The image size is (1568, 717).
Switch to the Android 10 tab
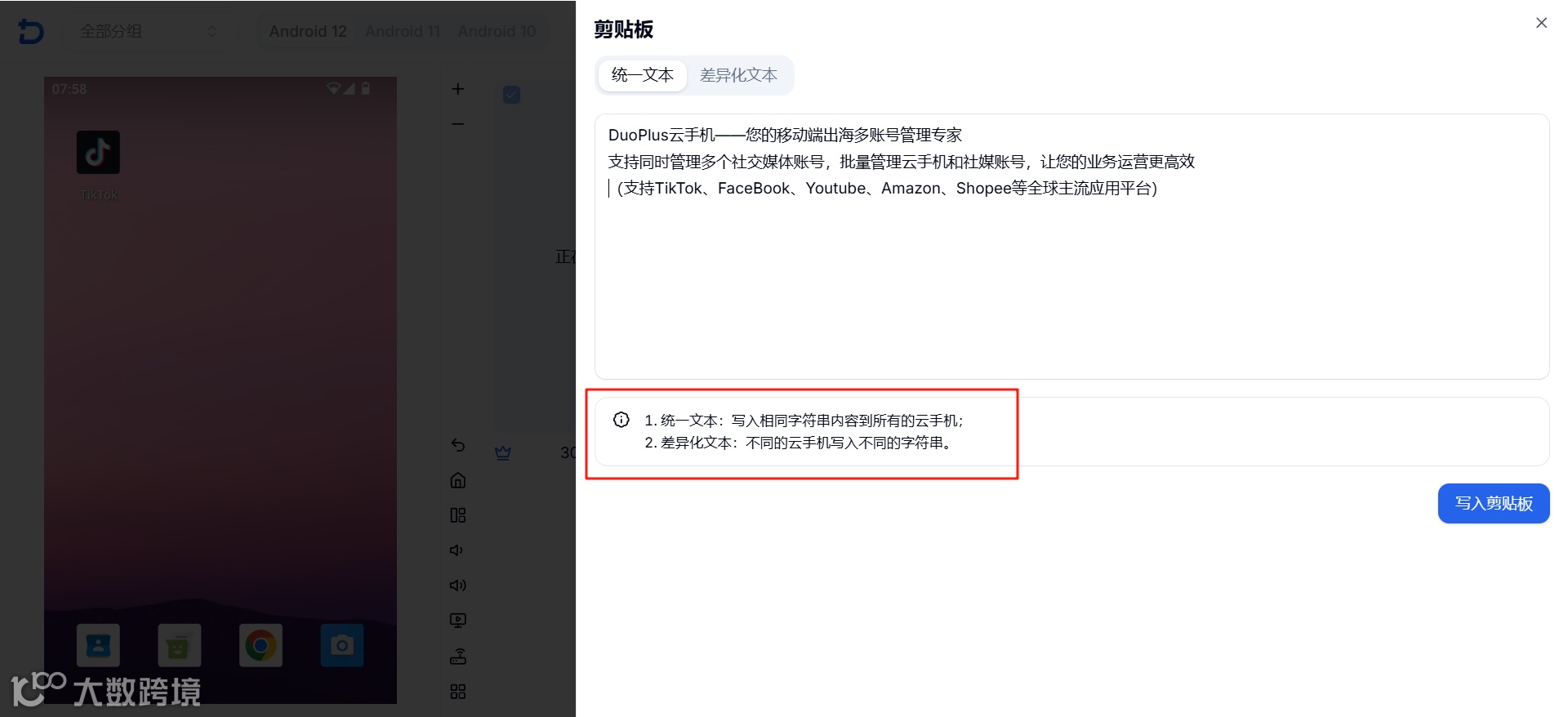497,31
